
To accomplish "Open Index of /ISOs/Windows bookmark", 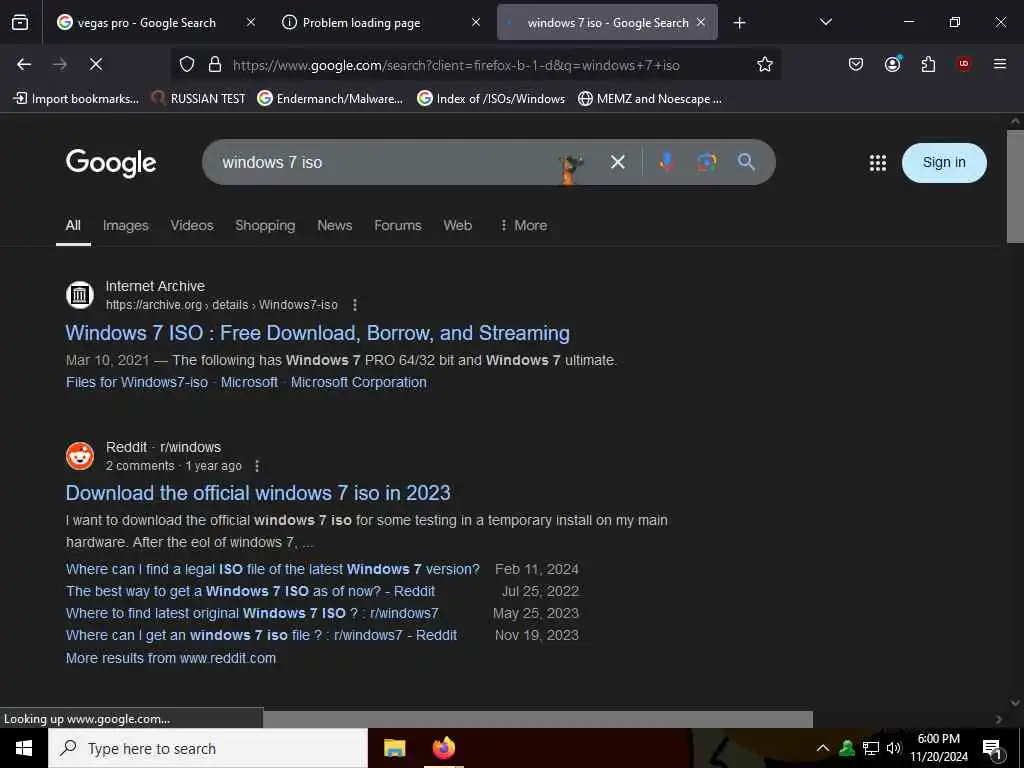I will pos(491,99).
